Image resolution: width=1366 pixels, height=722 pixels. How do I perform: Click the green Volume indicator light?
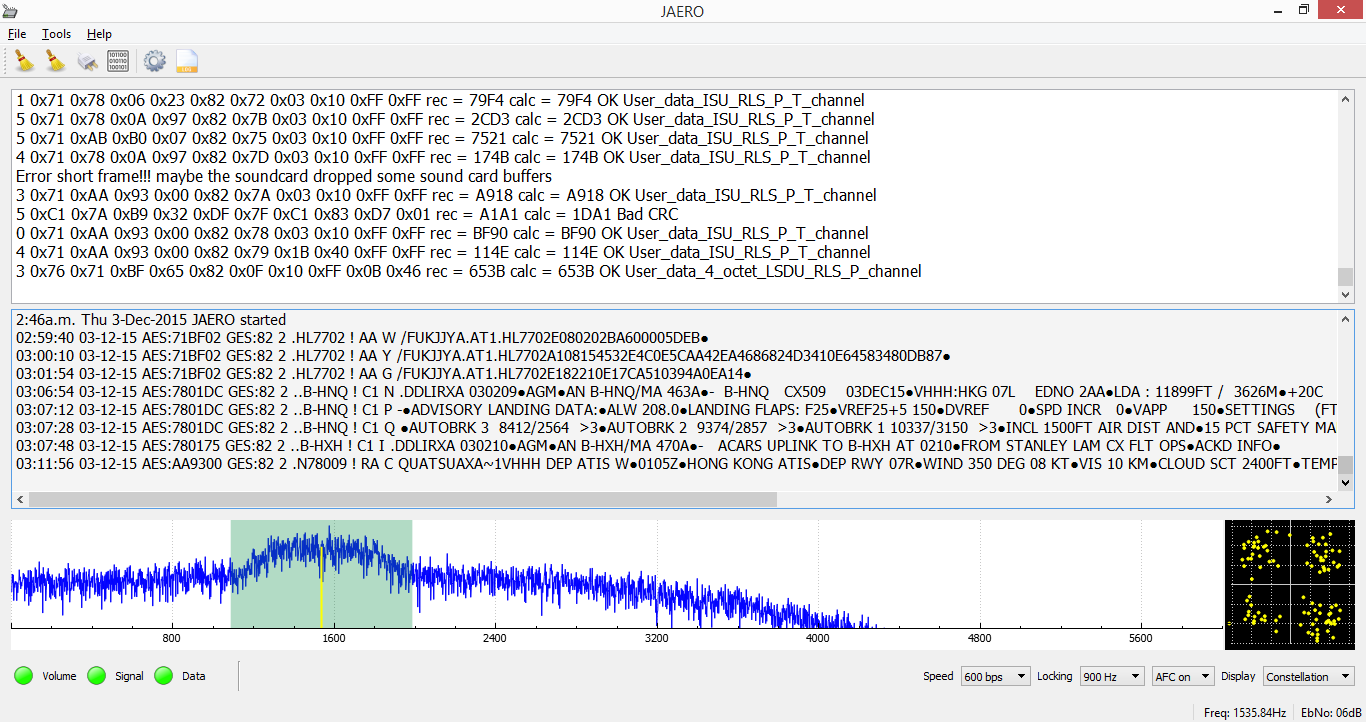coord(24,676)
